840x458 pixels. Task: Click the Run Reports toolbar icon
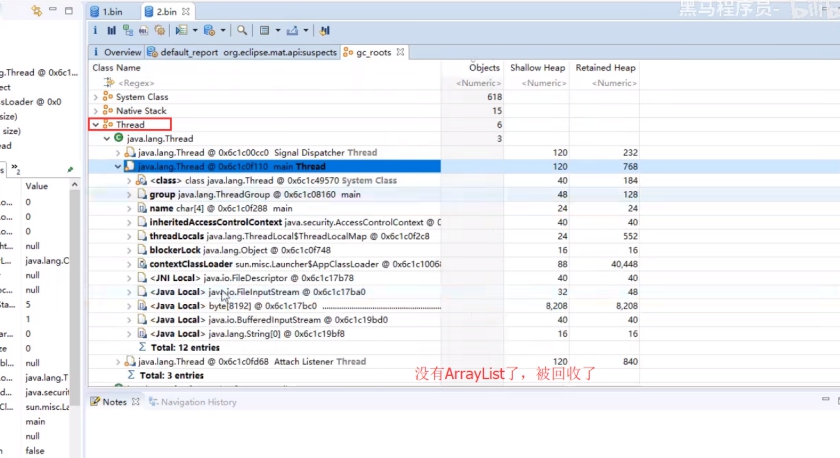pyautogui.click(x=182, y=31)
